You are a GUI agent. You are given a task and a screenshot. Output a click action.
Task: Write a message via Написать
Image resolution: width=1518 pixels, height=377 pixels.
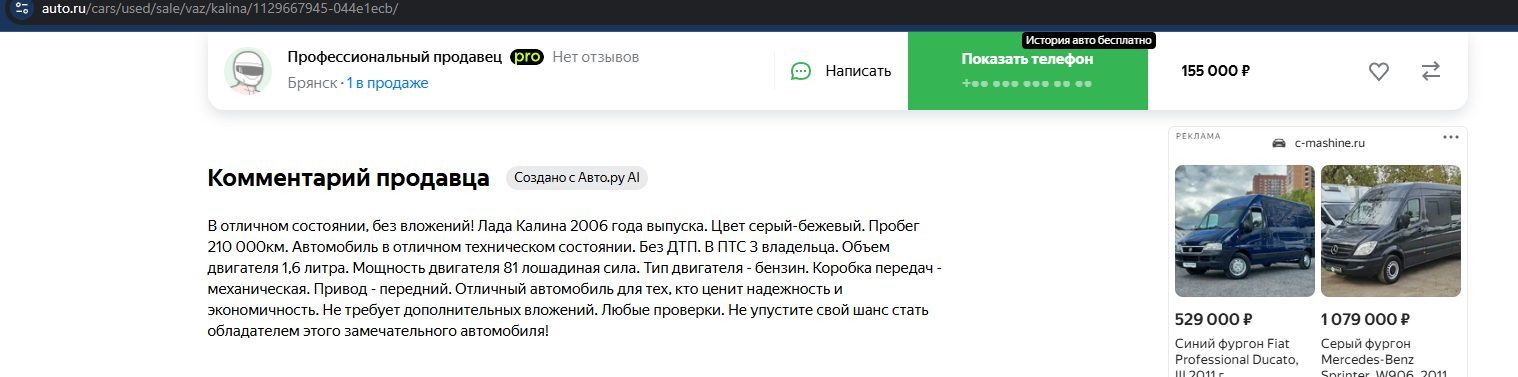841,71
